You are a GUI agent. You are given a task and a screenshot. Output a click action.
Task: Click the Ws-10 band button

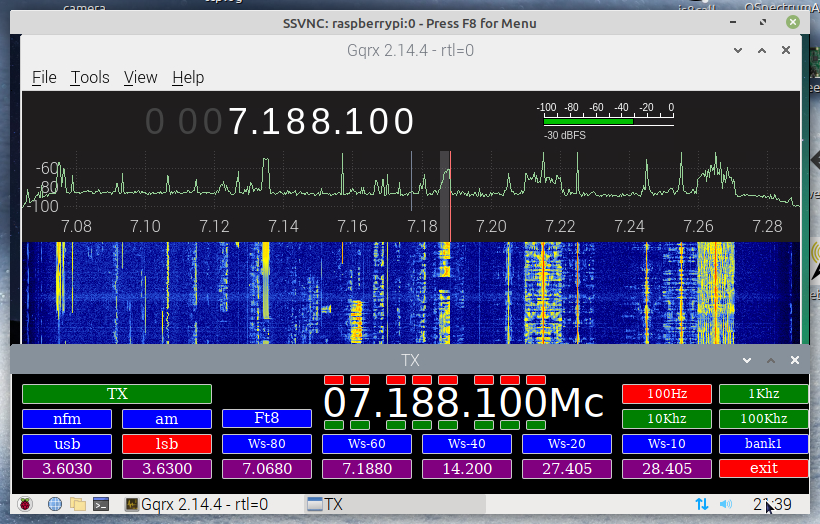click(x=667, y=444)
